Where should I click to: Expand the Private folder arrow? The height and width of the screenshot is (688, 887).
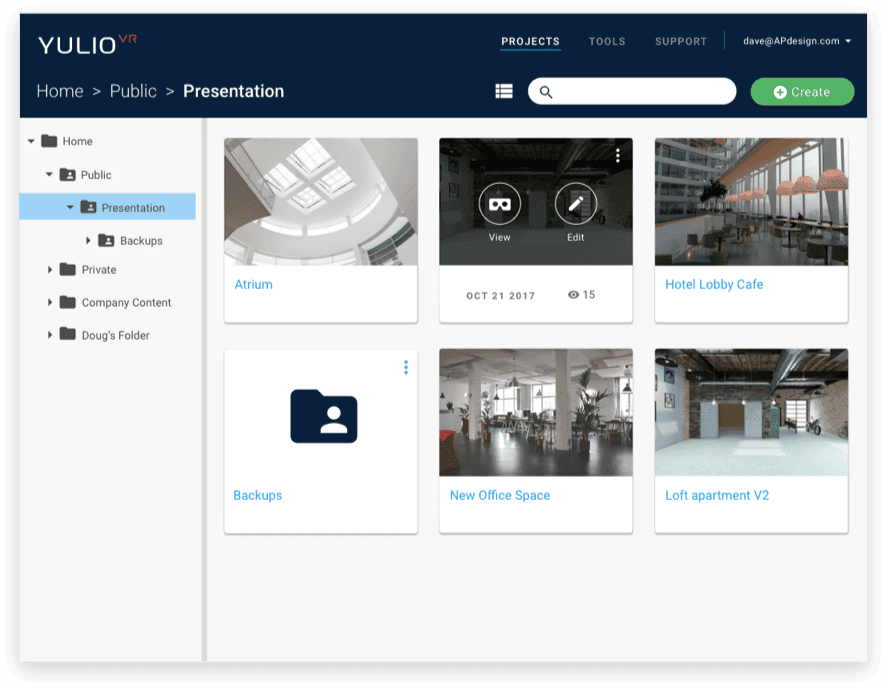pyautogui.click(x=50, y=270)
